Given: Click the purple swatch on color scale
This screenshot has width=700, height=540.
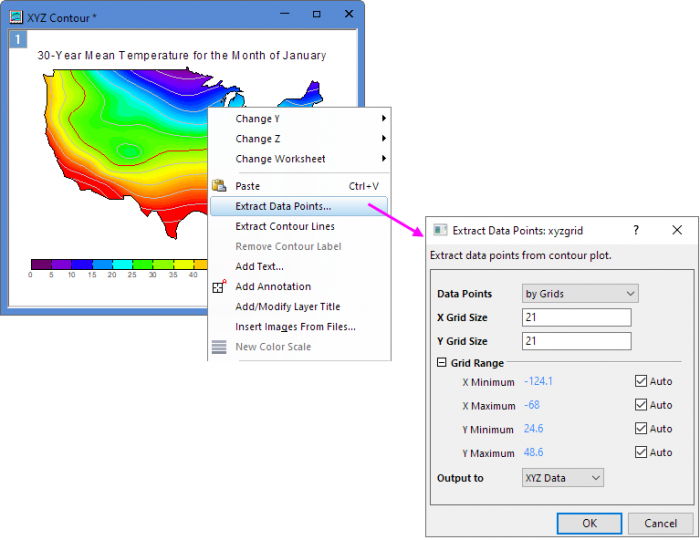Looking at the screenshot, I should (x=40, y=265).
